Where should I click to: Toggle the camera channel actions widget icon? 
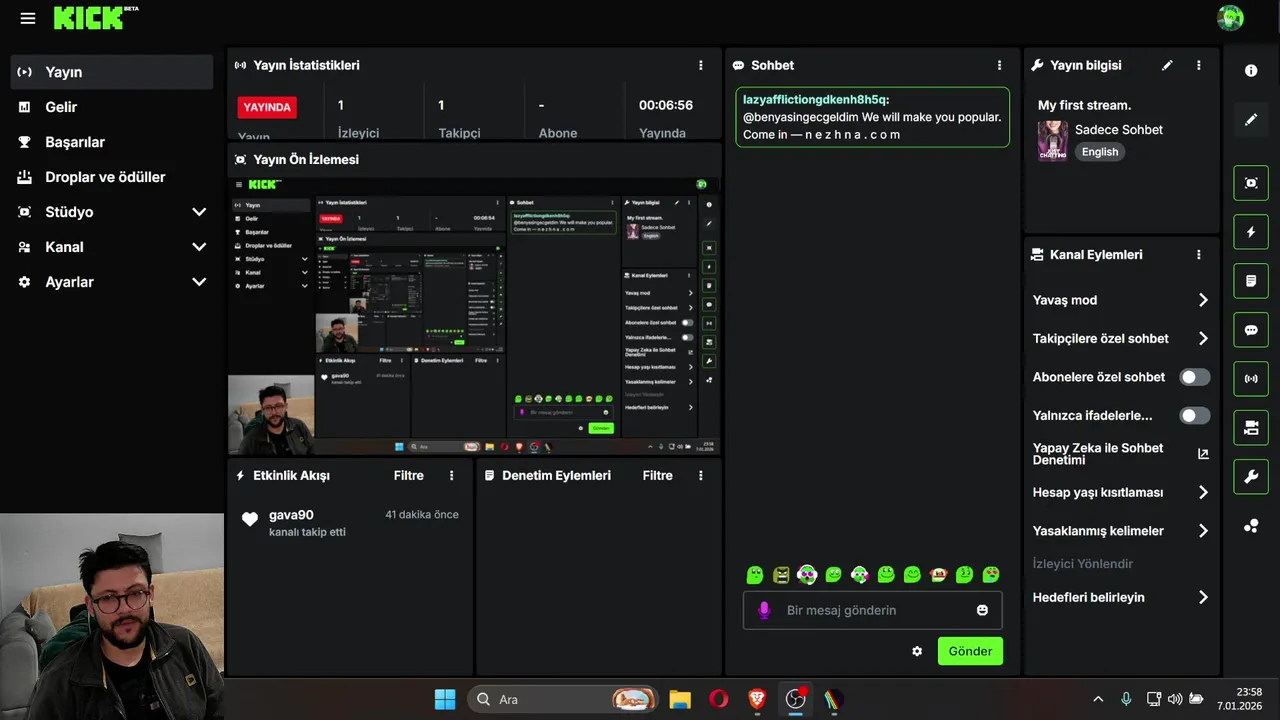1251,428
